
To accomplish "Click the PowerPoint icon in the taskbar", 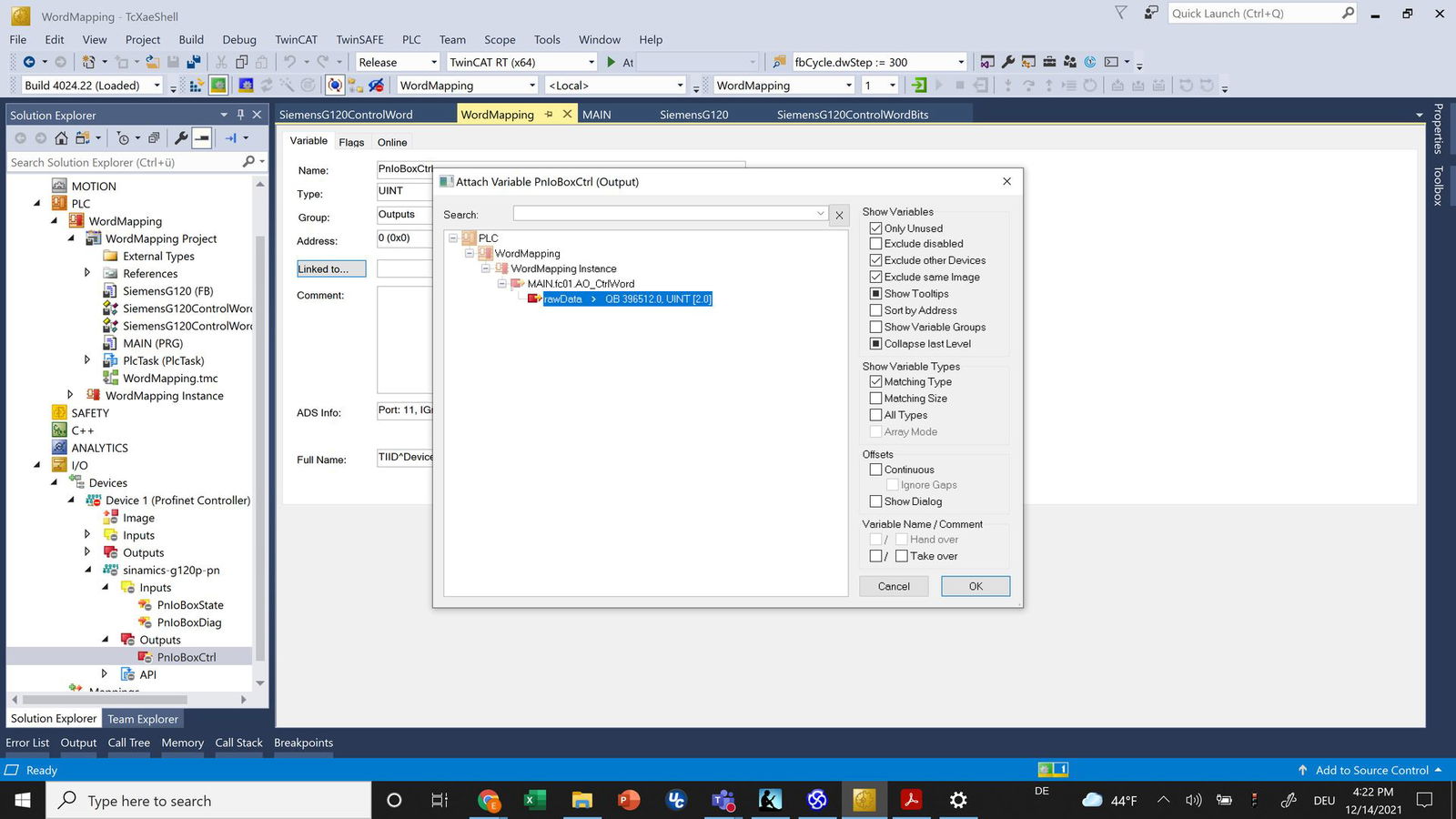I will (x=629, y=800).
